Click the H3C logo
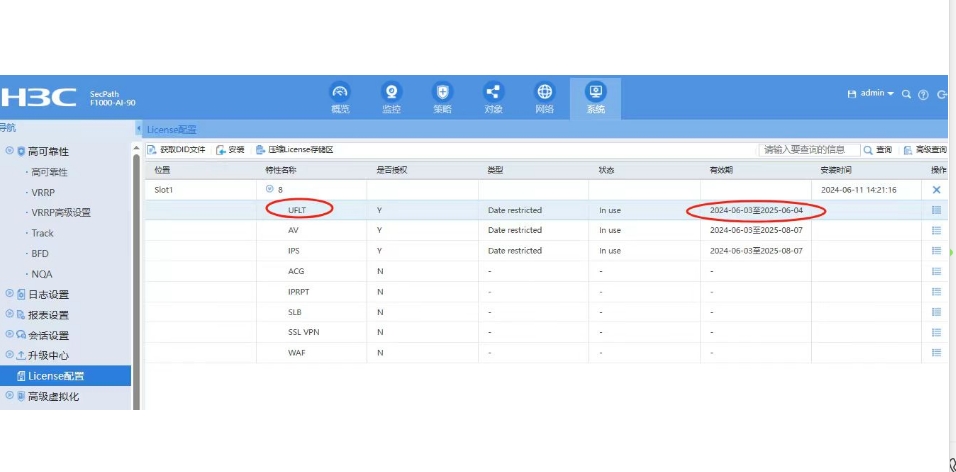The image size is (956, 472). 38,98
